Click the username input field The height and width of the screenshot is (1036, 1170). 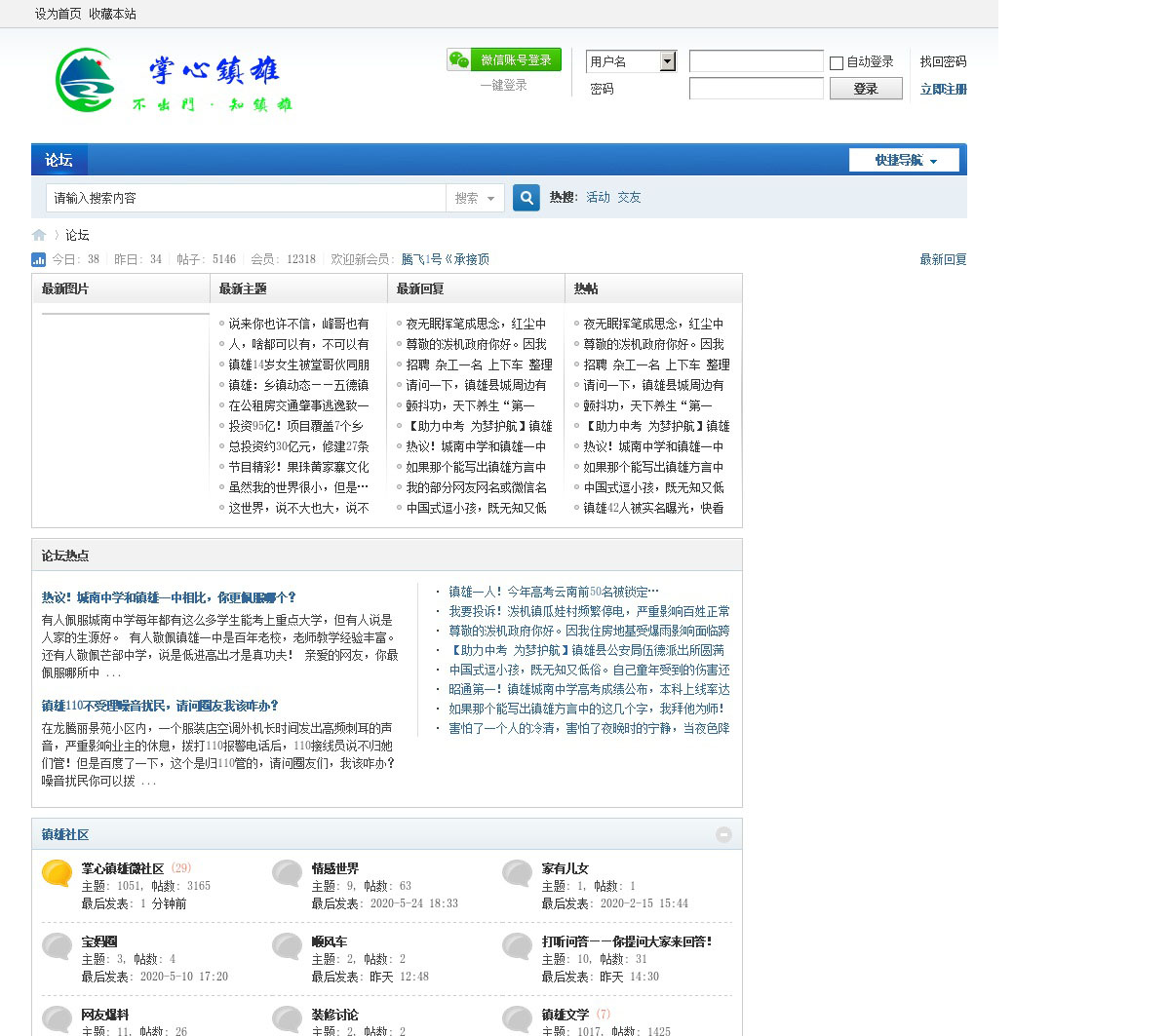pyautogui.click(x=757, y=61)
